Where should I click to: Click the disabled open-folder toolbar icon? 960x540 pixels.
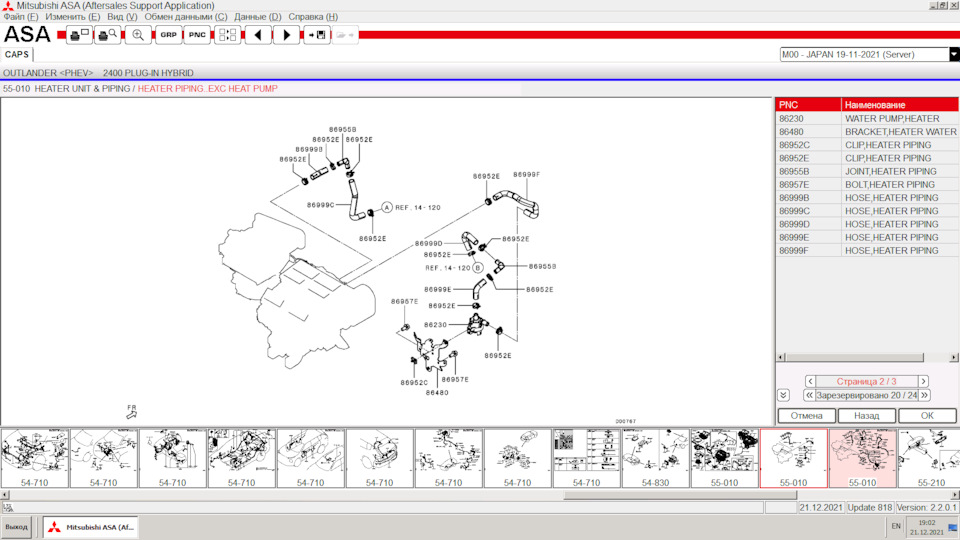coord(345,35)
